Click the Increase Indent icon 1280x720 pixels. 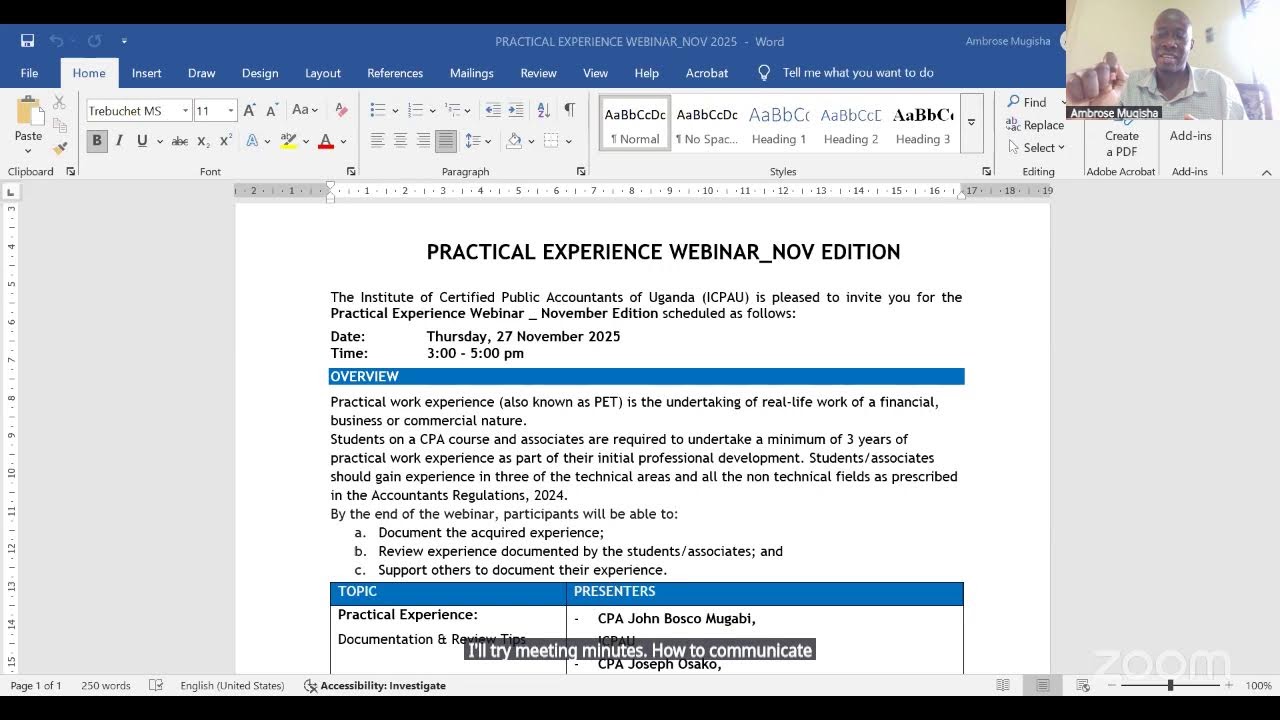tap(516, 110)
